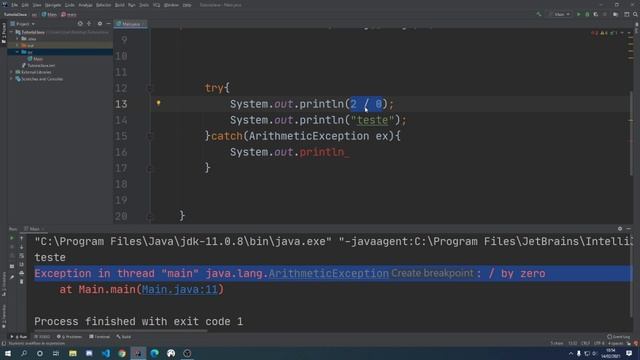640x360 pixels.
Task: Click the yellow intention lightbulb on line 13
Action: coord(158,103)
